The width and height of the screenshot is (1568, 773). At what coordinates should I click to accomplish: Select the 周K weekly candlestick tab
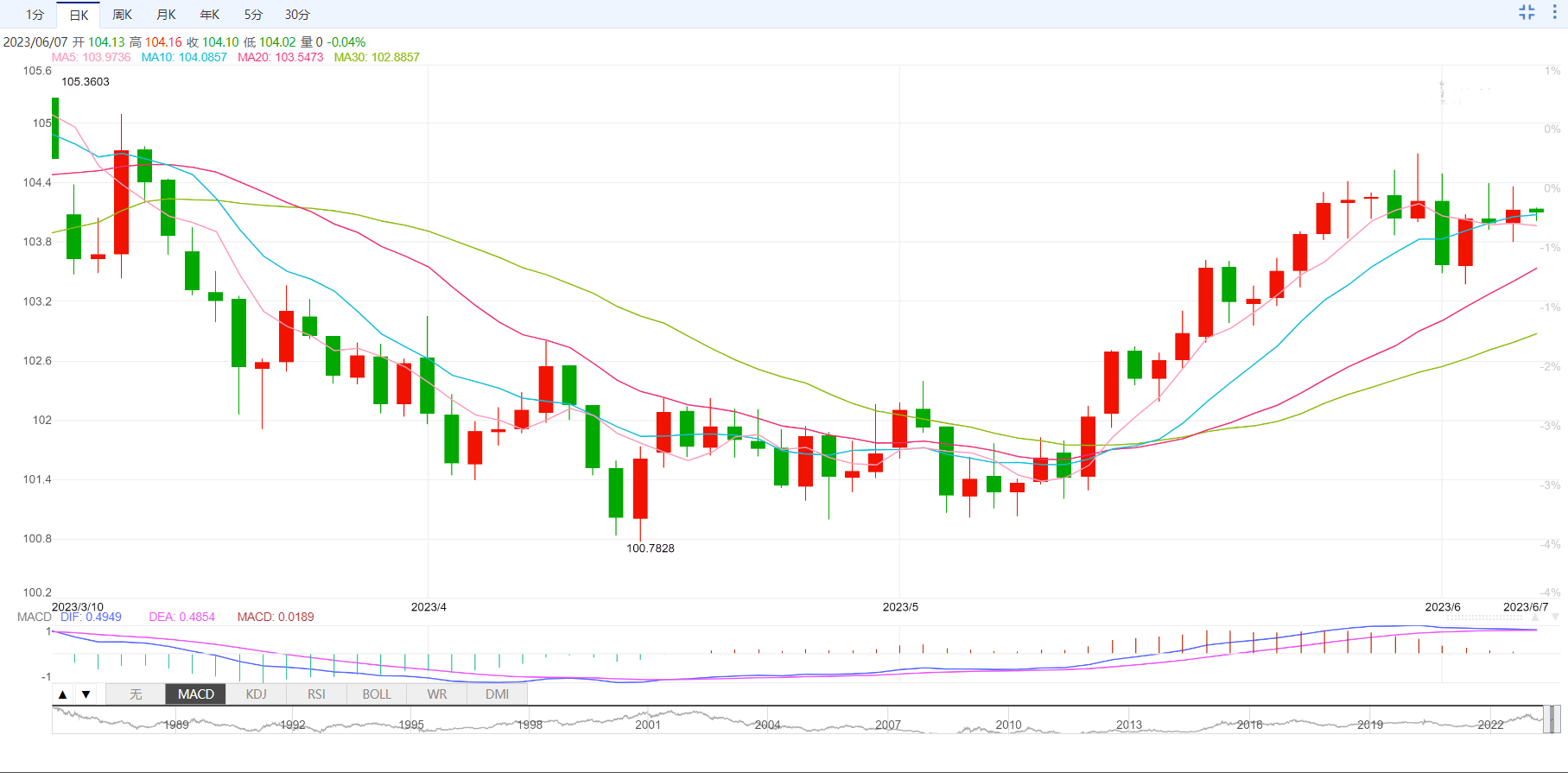pos(123,15)
